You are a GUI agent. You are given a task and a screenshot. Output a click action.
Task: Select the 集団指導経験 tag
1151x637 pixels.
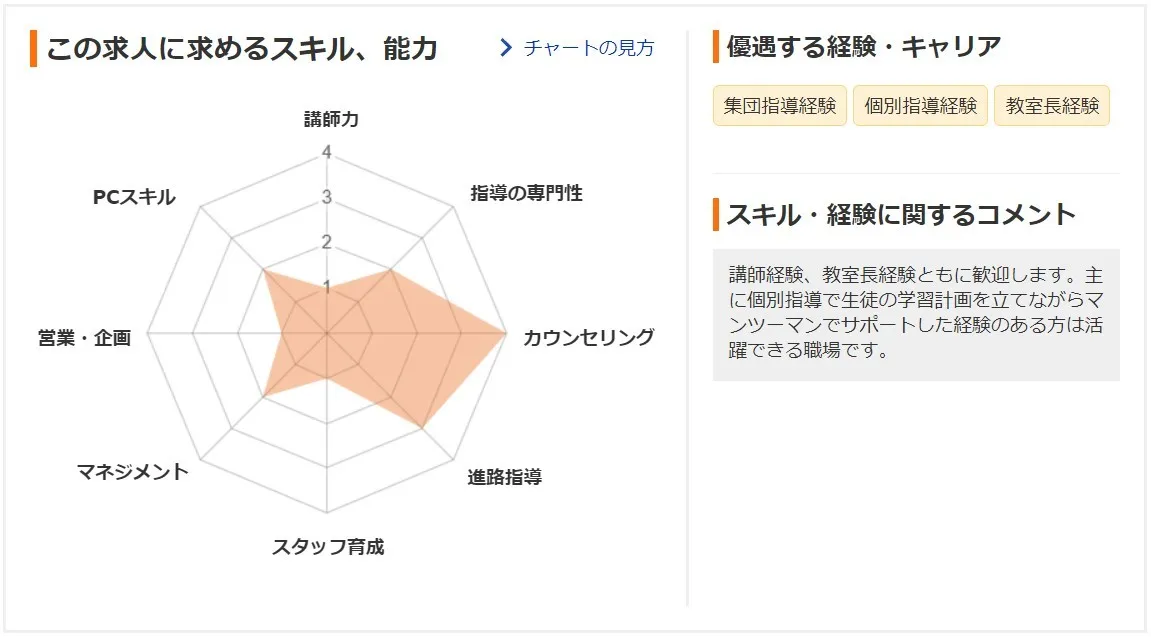click(780, 106)
